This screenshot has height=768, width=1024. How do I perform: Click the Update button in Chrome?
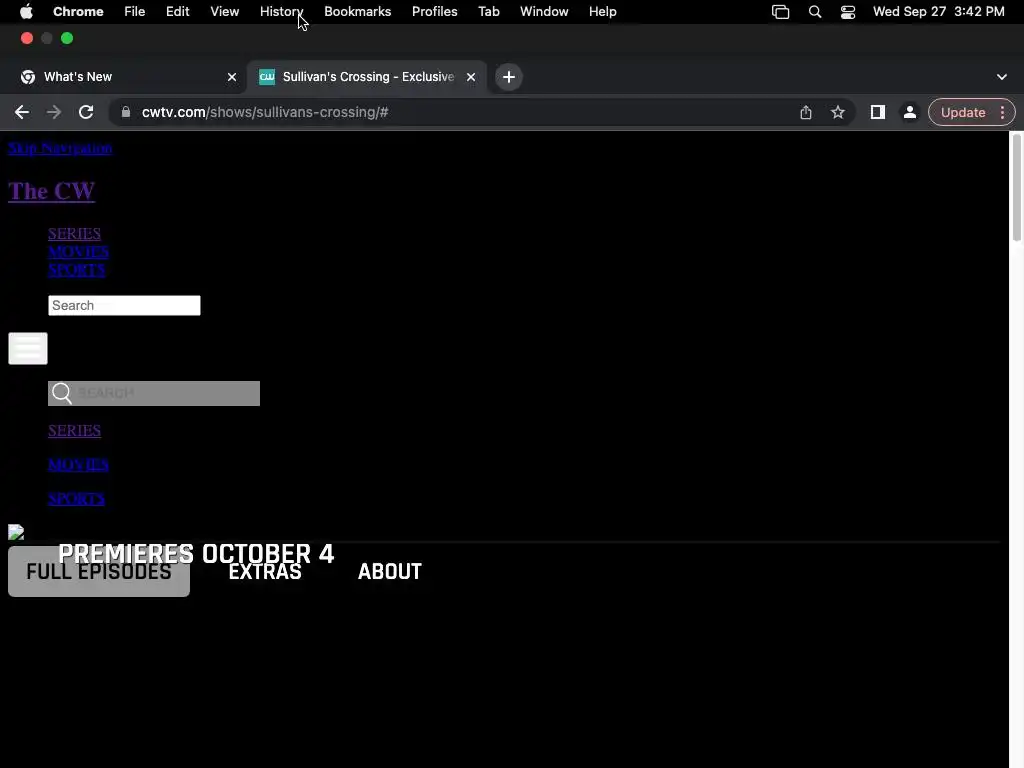(963, 112)
